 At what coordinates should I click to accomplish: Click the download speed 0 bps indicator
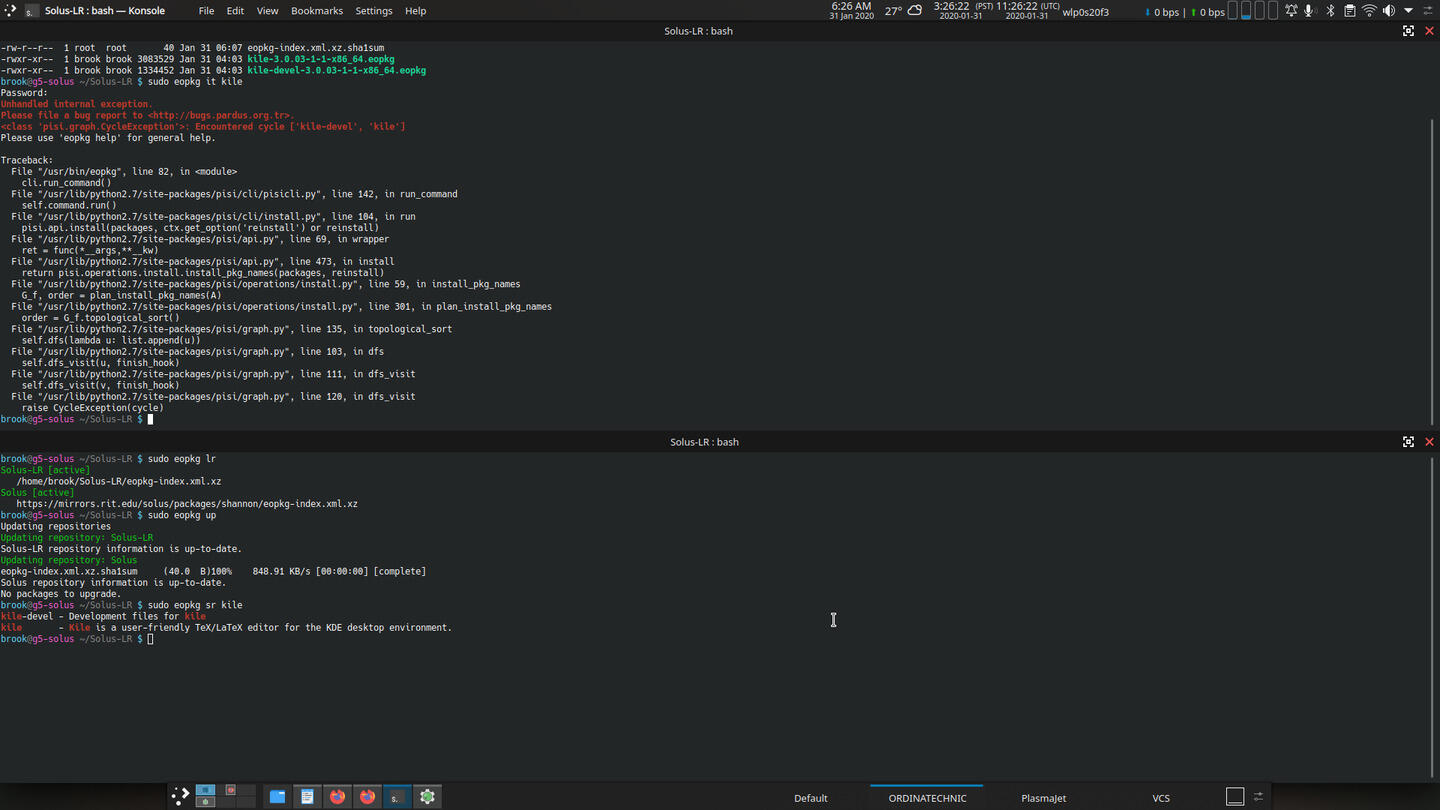coord(1162,12)
